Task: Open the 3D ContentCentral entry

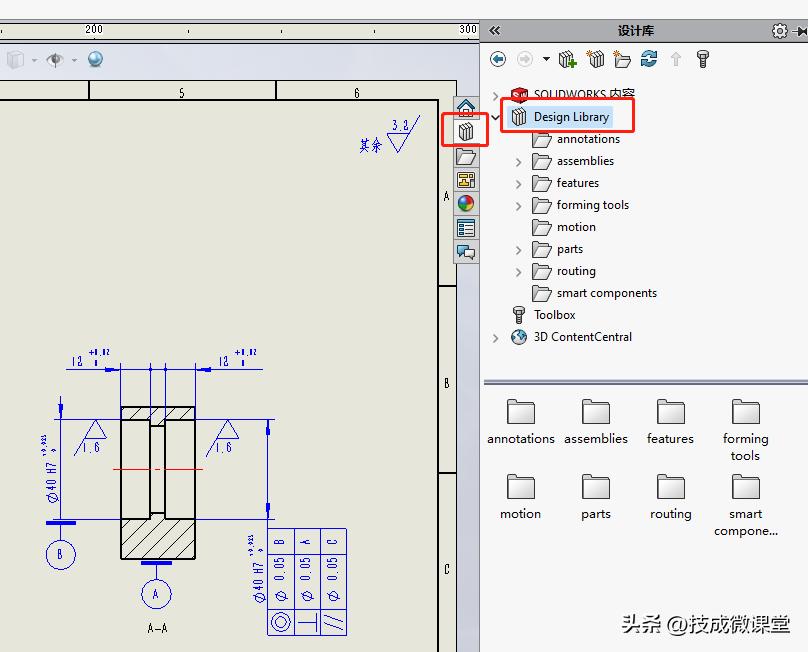Action: coord(581,337)
